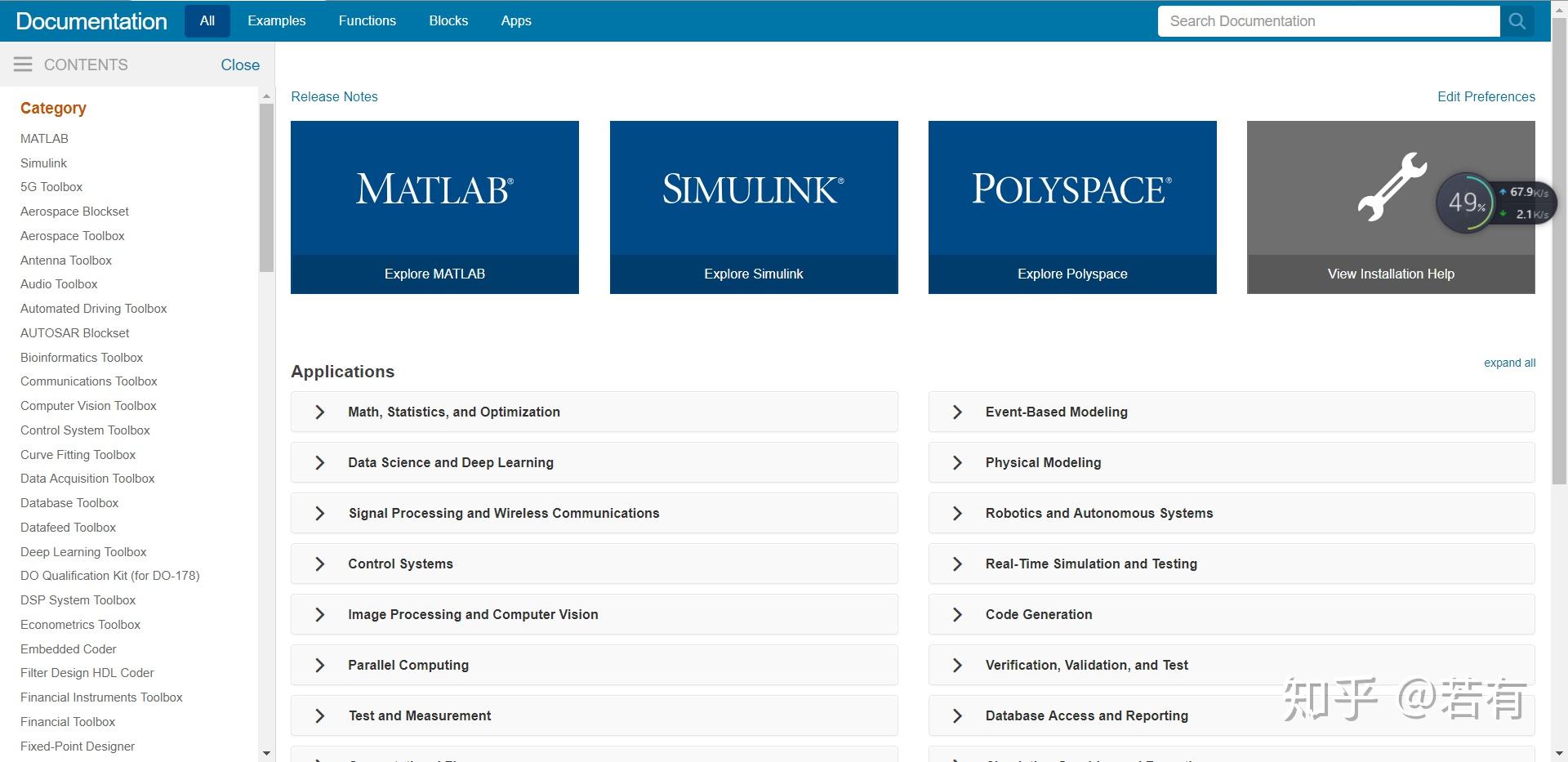Image resolution: width=1568 pixels, height=762 pixels.
Task: Switch to the Examples tab
Action: pos(277,21)
